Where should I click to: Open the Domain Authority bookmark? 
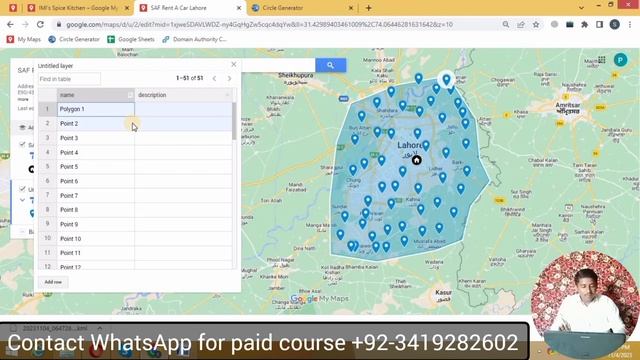pyautogui.click(x=194, y=40)
